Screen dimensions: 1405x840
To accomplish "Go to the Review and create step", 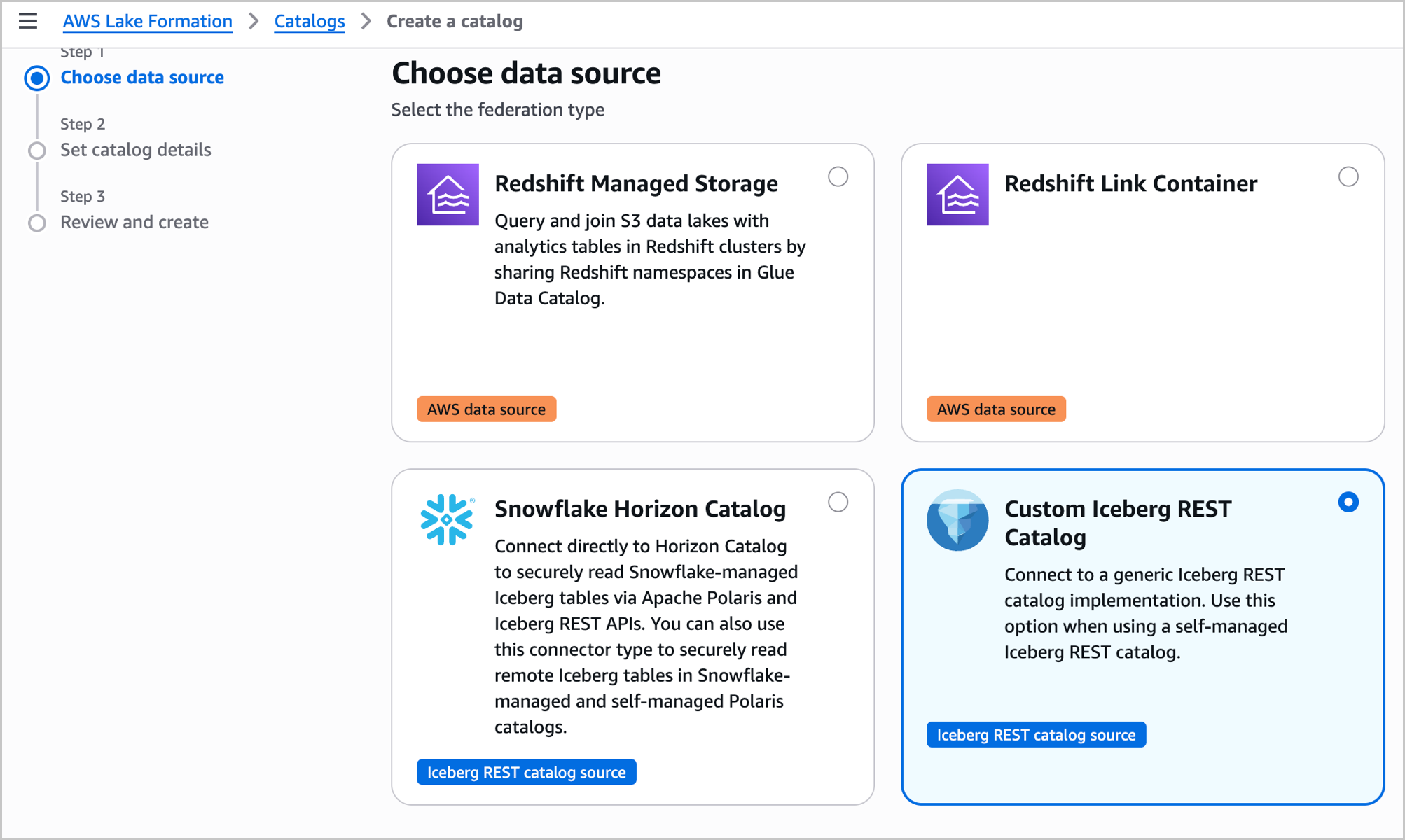I will point(134,222).
